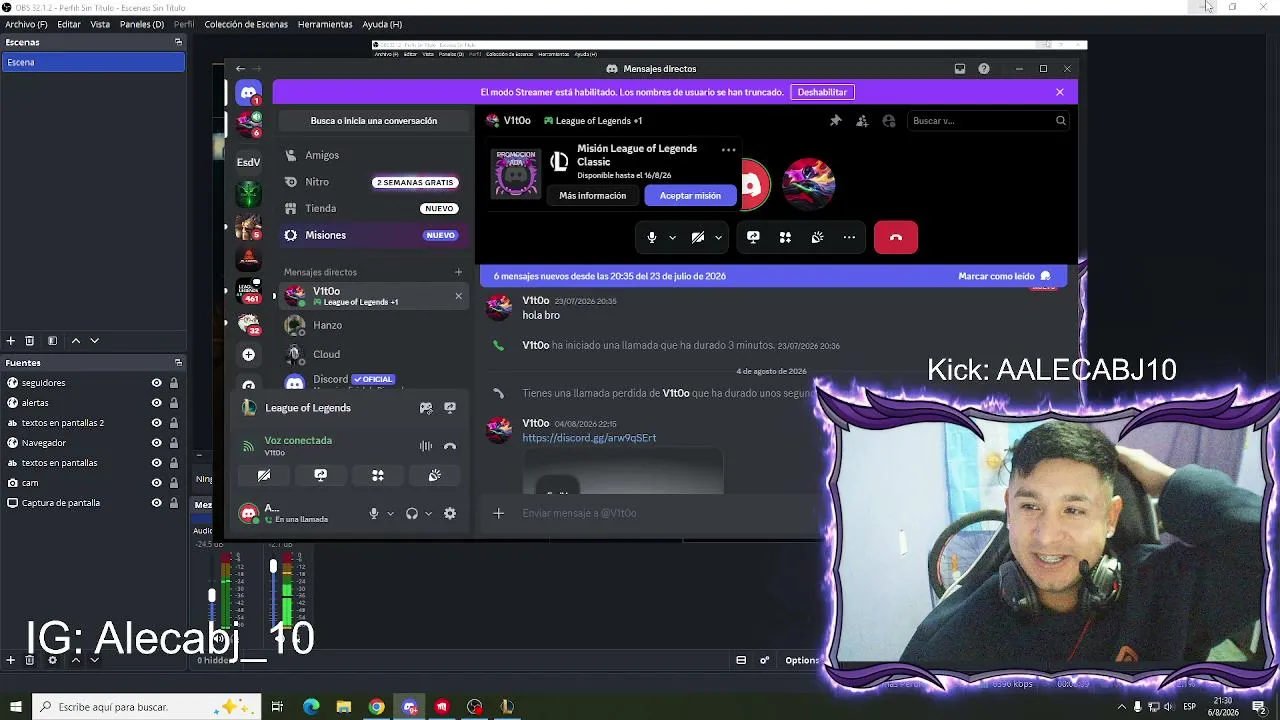
Task: Add friends to the Discord DM
Action: [x=862, y=121]
